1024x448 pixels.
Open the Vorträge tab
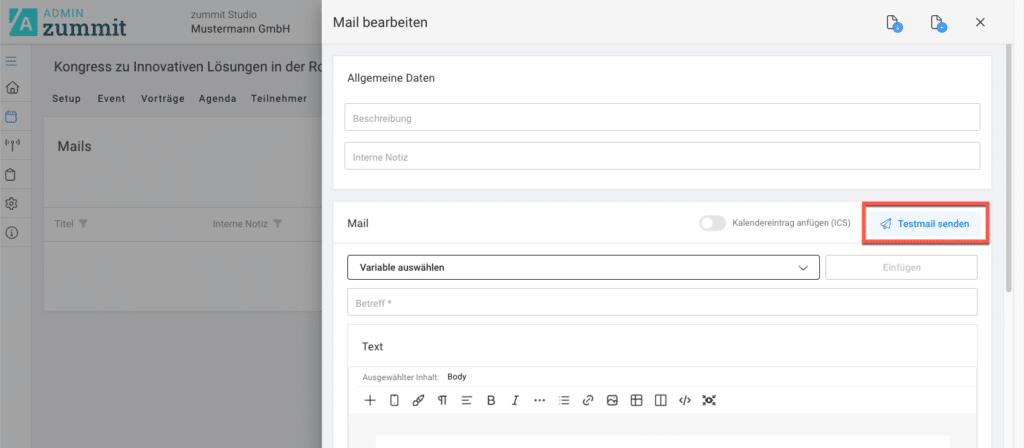[x=161, y=99]
